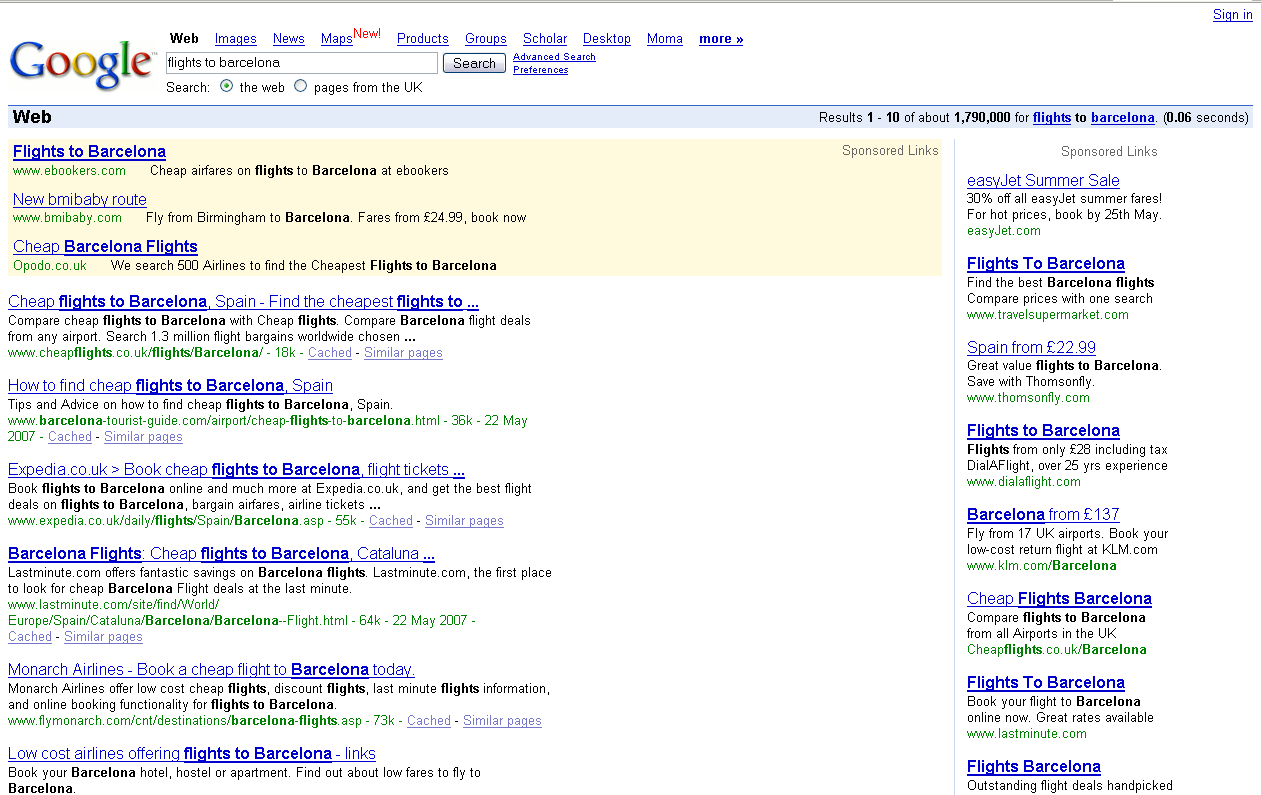Switch to the Desktop search tab

607,39
